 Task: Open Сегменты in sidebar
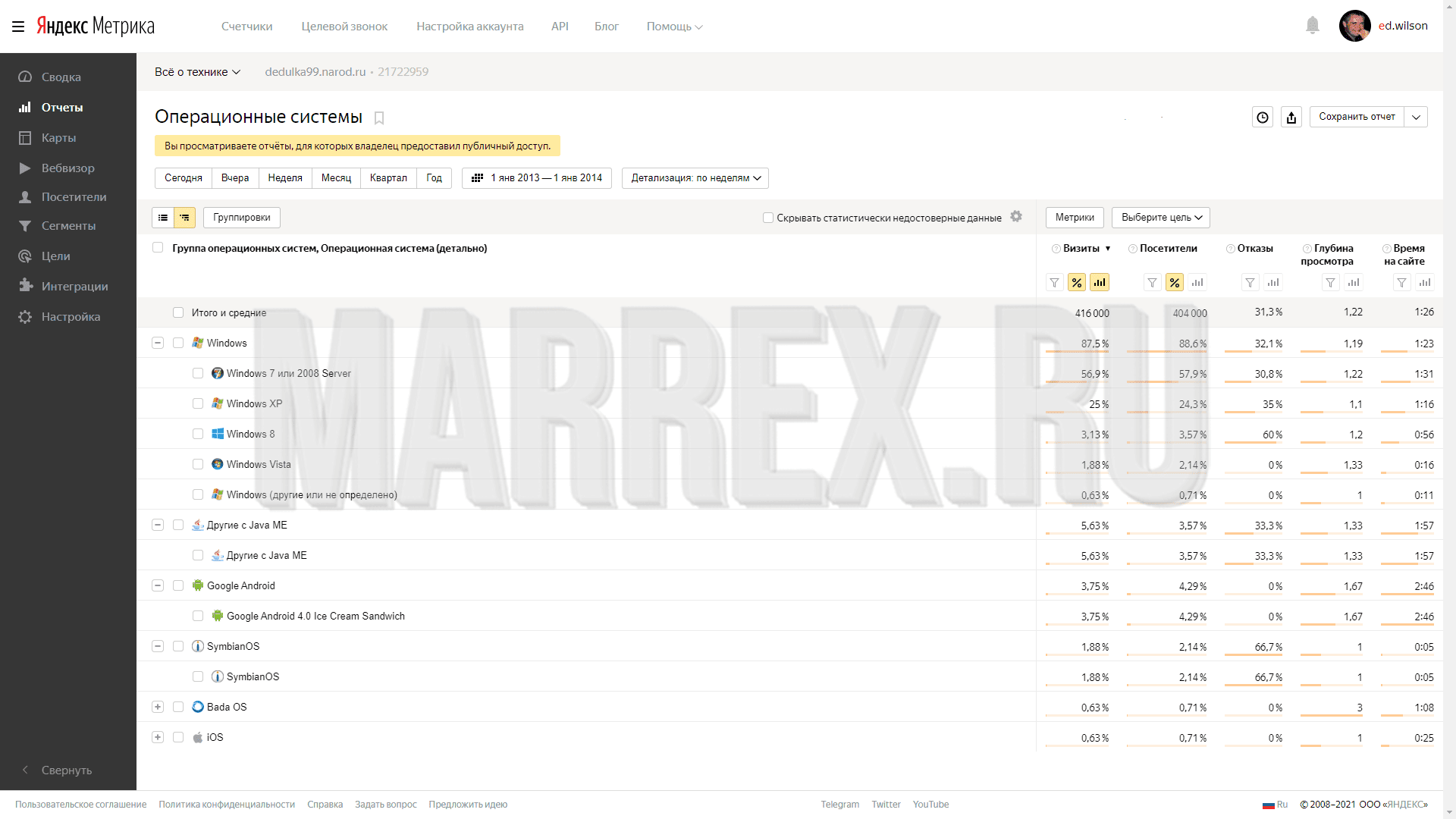point(68,226)
